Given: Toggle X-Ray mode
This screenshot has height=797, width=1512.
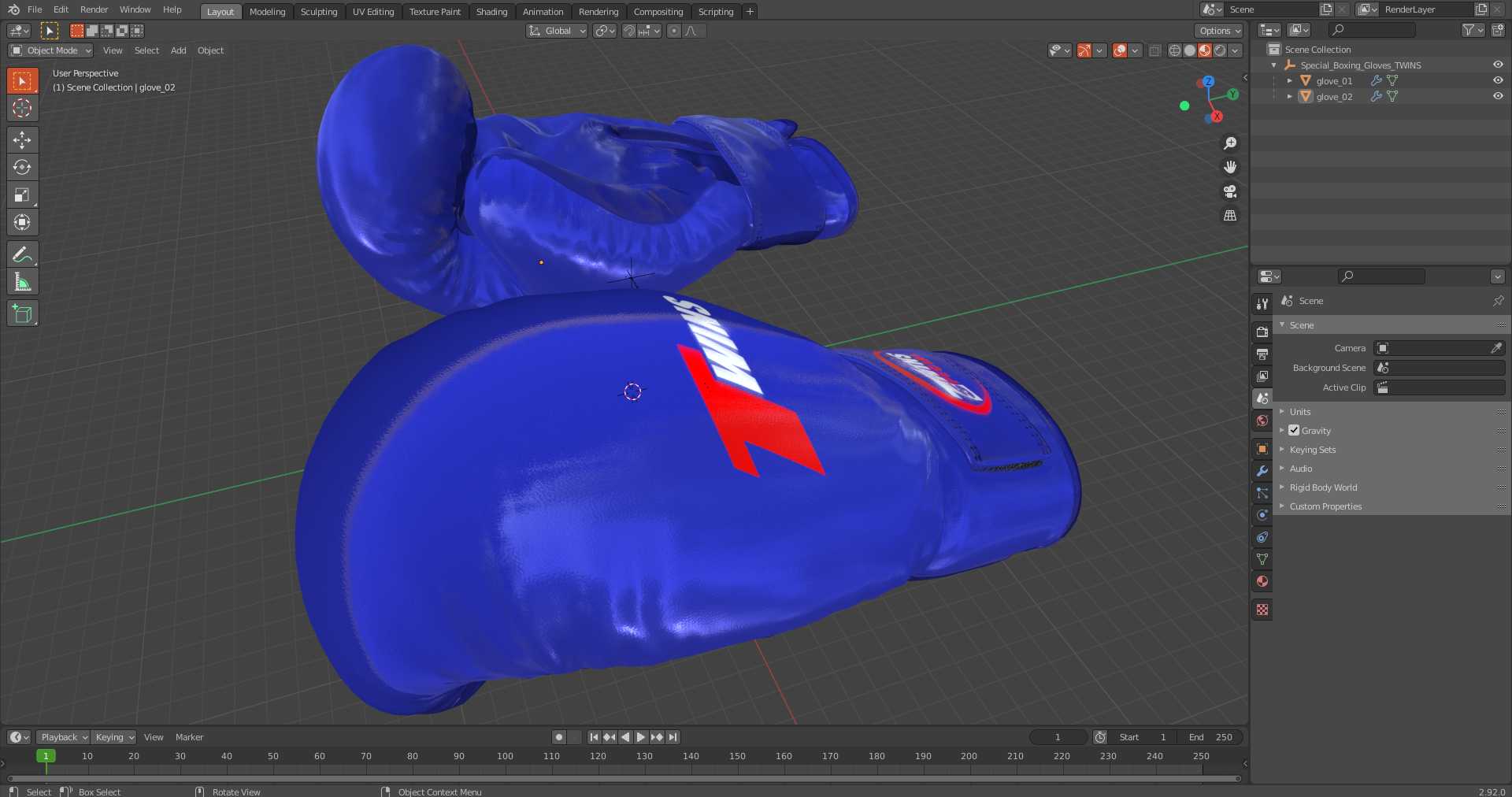Looking at the screenshot, I should coord(1154,50).
